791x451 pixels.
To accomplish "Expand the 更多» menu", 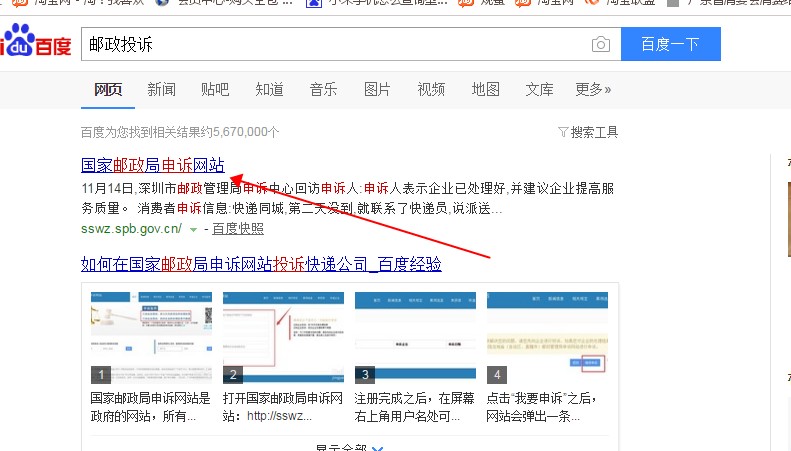I will click(x=593, y=90).
